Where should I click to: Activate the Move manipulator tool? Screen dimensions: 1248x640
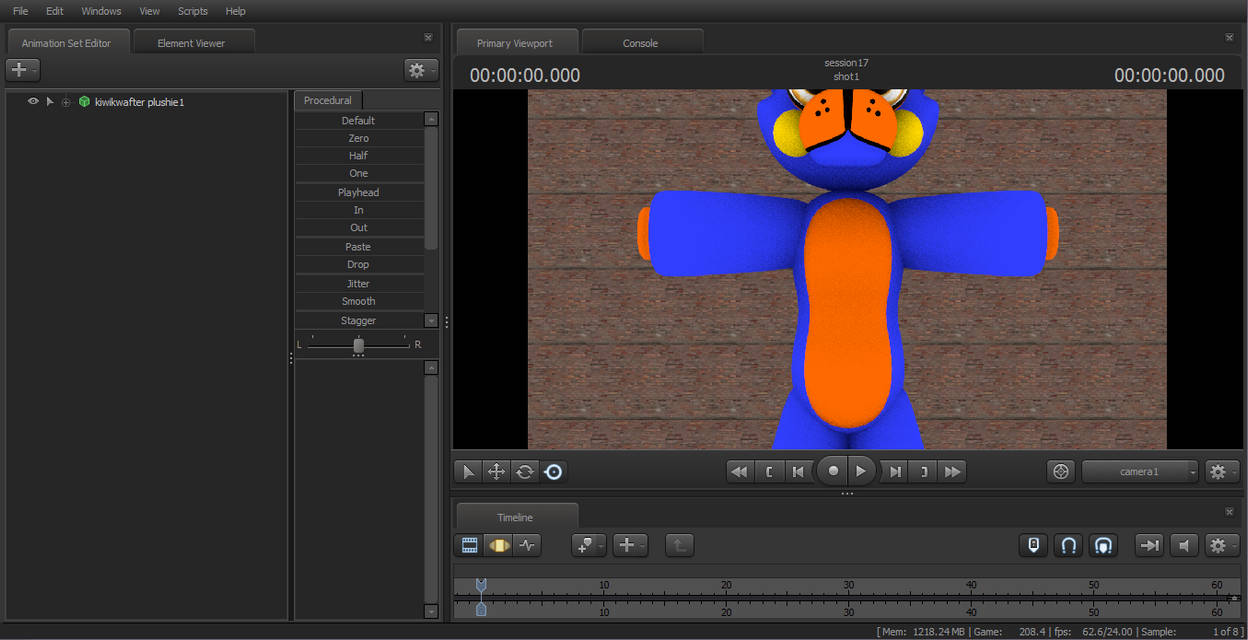[496, 471]
